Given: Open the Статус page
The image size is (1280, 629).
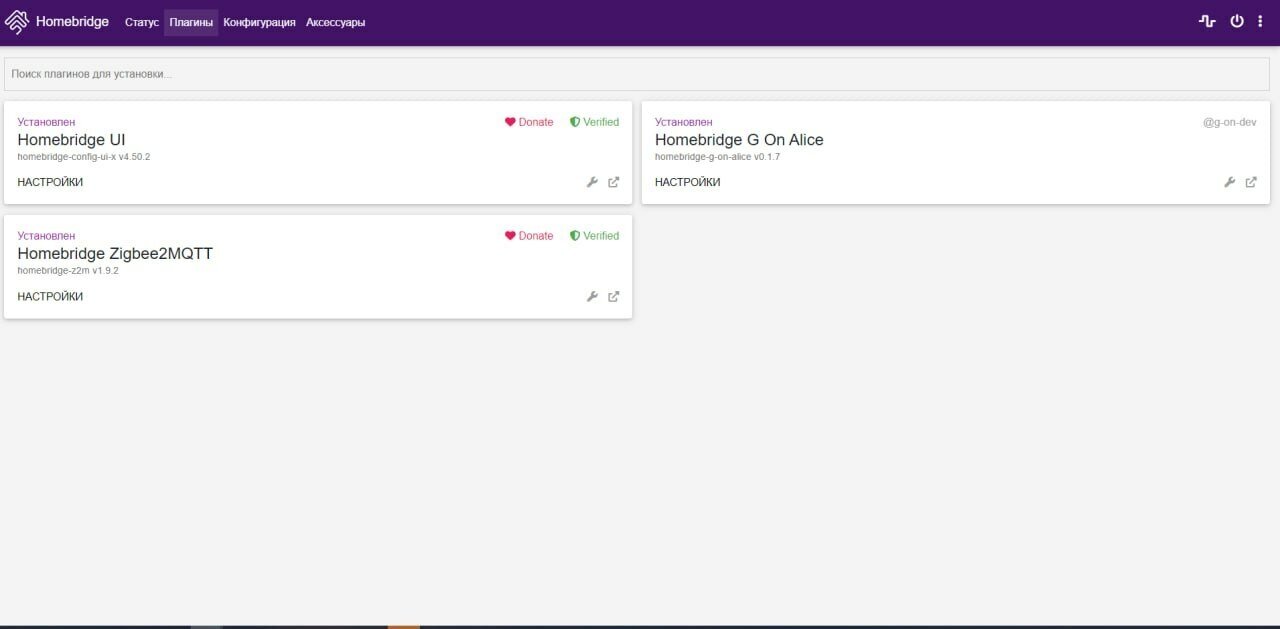Looking at the screenshot, I should coord(142,22).
